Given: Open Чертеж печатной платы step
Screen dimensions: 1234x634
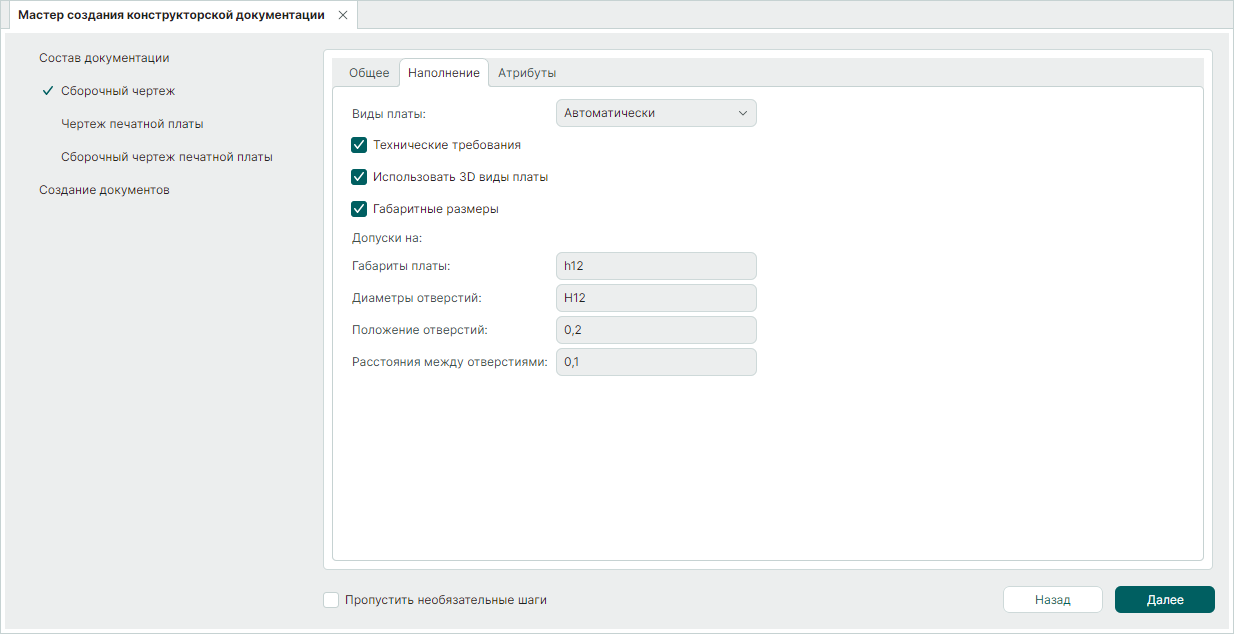Looking at the screenshot, I should pyautogui.click(x=132, y=124).
